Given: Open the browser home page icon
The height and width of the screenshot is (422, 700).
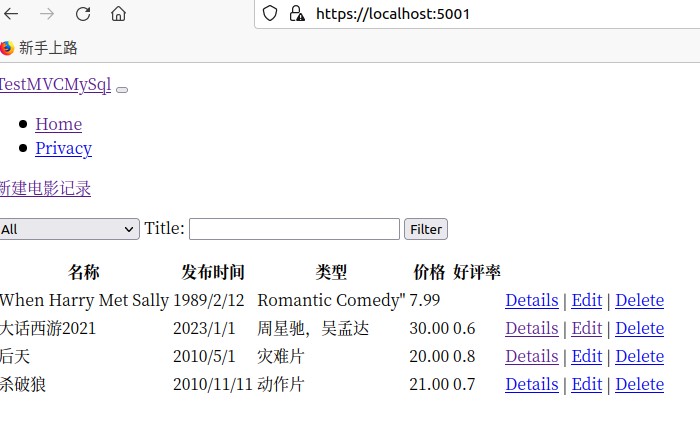Looking at the screenshot, I should (118, 14).
